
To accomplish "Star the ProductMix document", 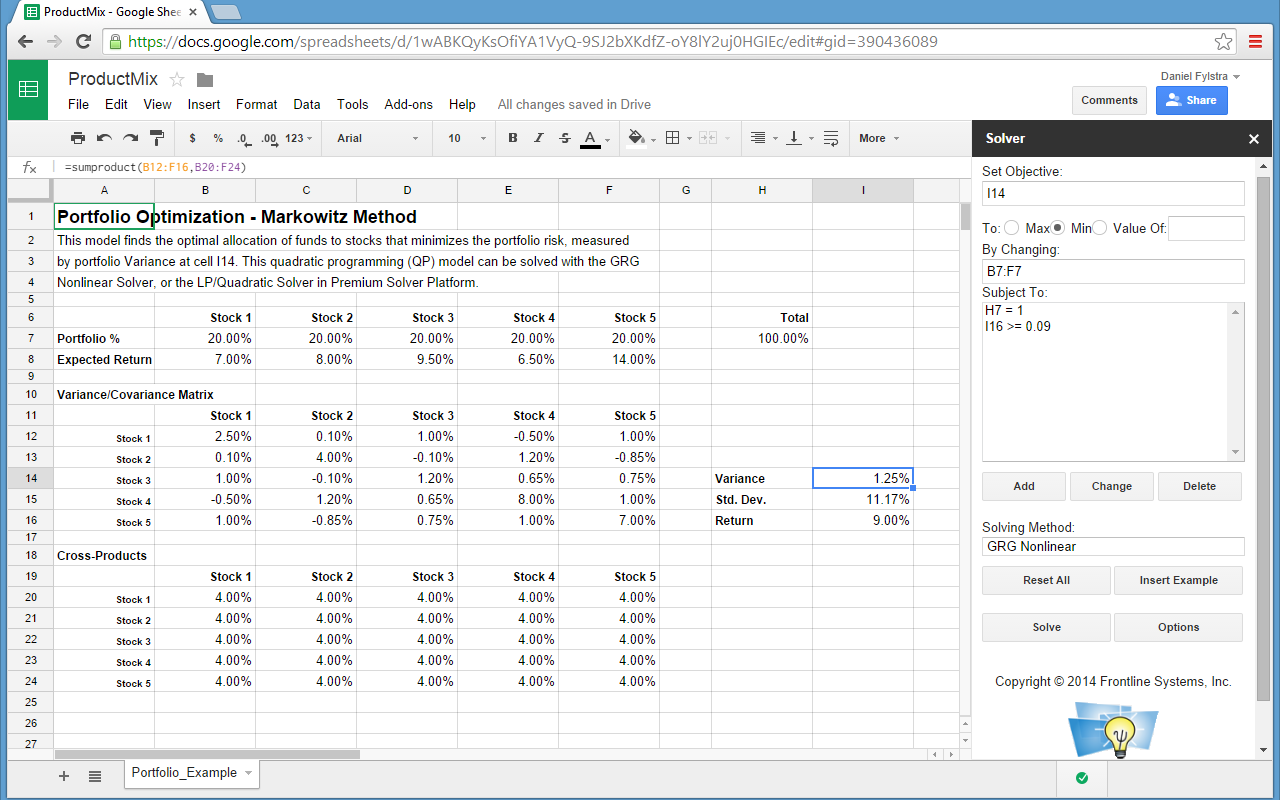I will click(177, 80).
